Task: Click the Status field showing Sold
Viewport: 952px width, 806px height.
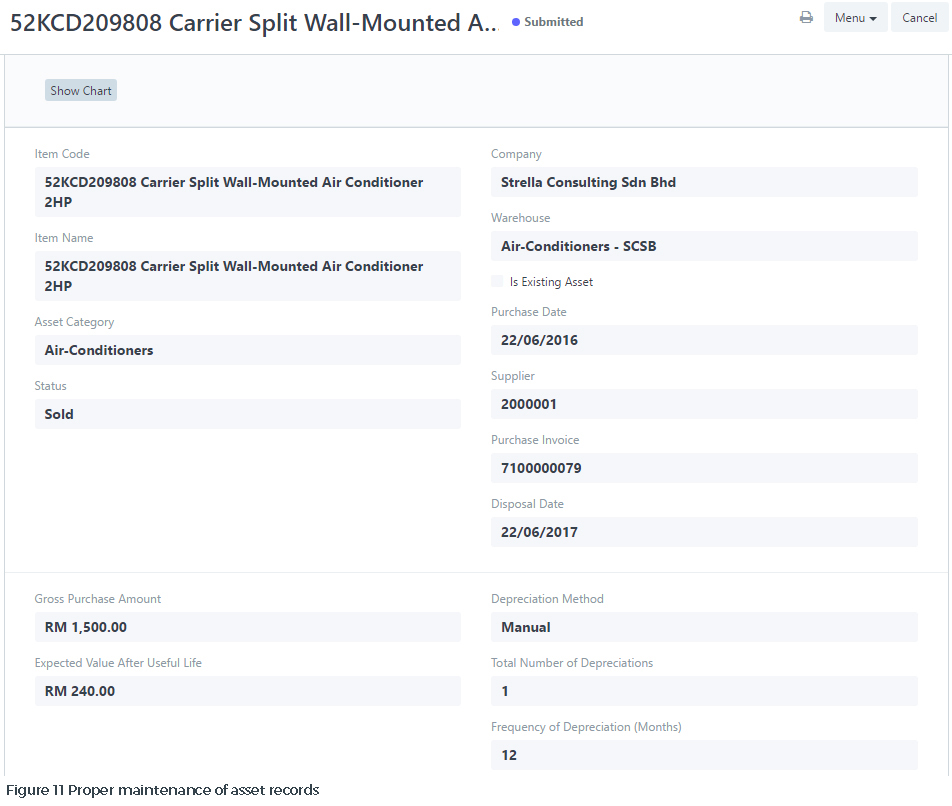Action: coord(248,414)
